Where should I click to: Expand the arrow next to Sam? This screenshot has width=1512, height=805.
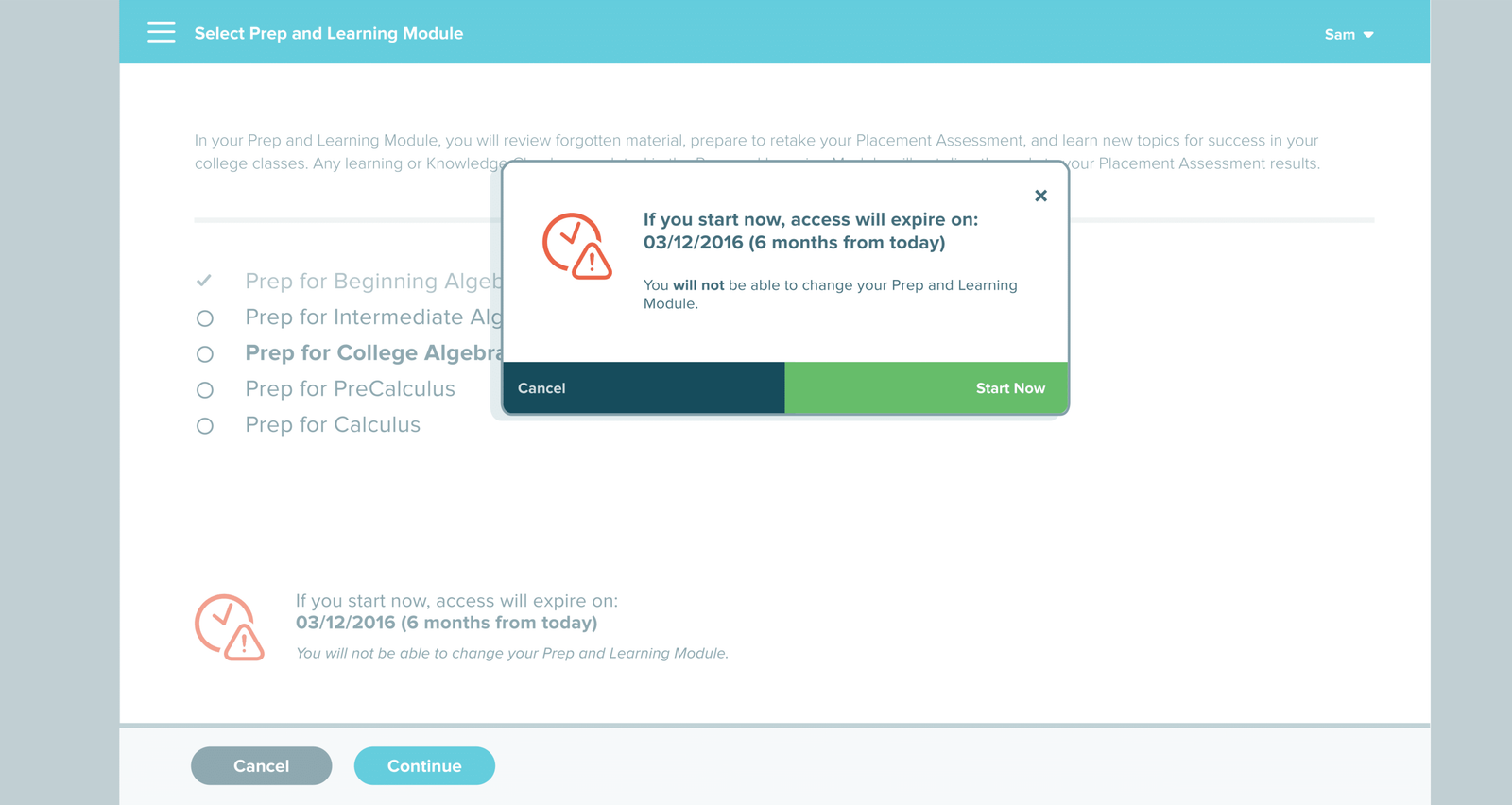click(x=1367, y=35)
